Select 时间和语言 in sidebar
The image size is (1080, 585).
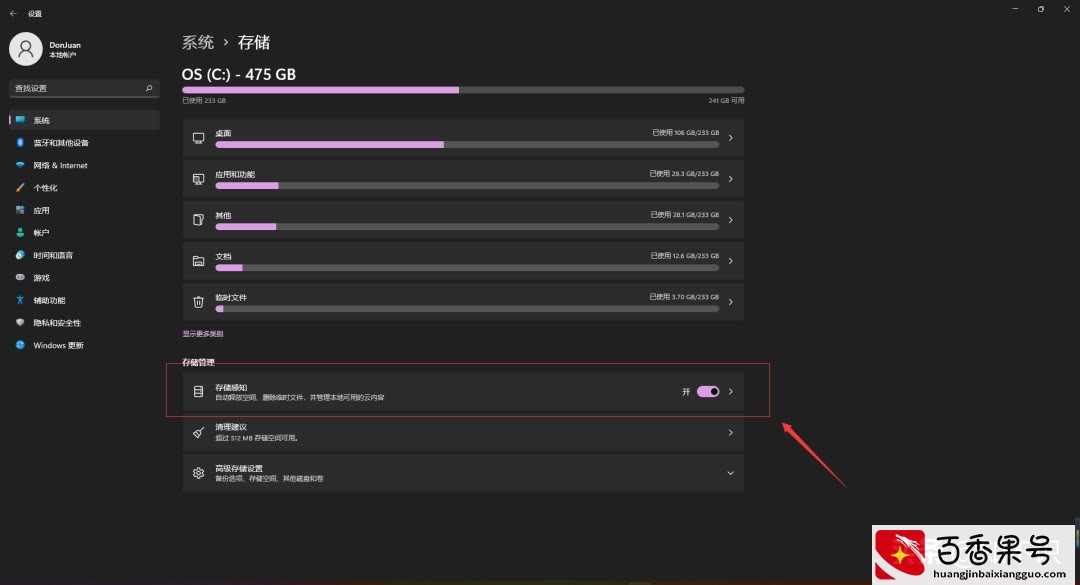pyautogui.click(x=84, y=255)
